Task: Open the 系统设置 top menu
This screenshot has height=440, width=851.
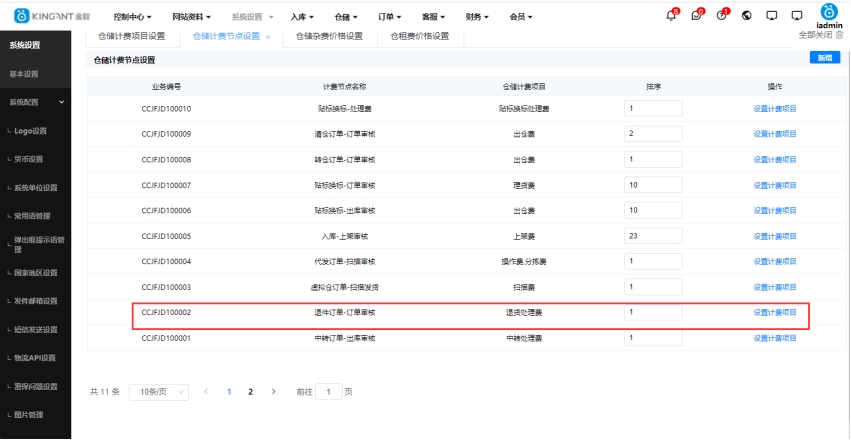Action: tap(252, 17)
